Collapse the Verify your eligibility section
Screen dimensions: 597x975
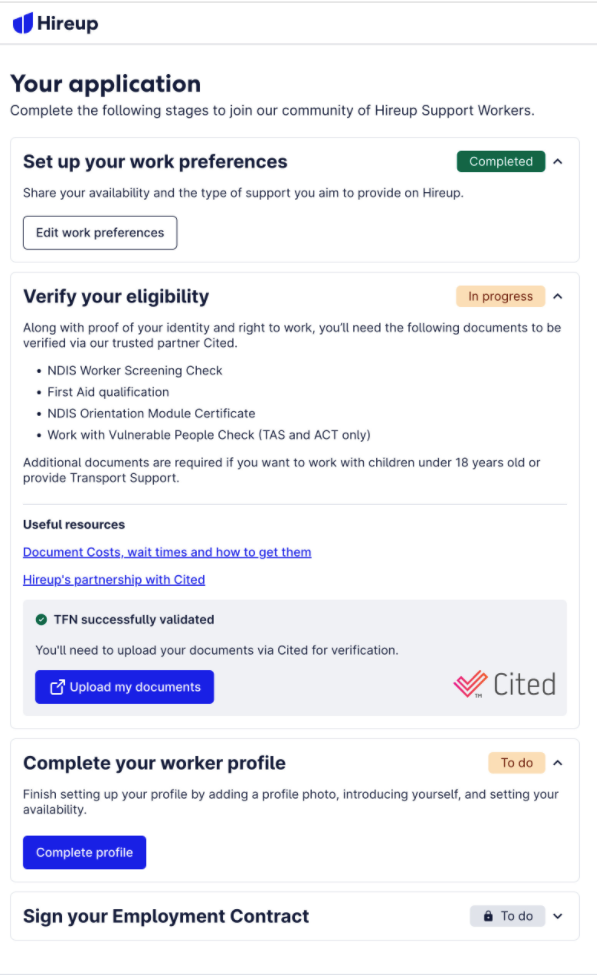point(558,297)
